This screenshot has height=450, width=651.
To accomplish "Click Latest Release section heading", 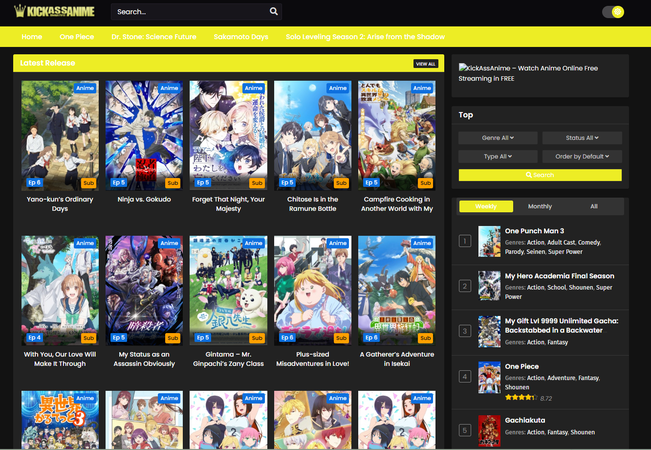I will pyautogui.click(x=48, y=63).
